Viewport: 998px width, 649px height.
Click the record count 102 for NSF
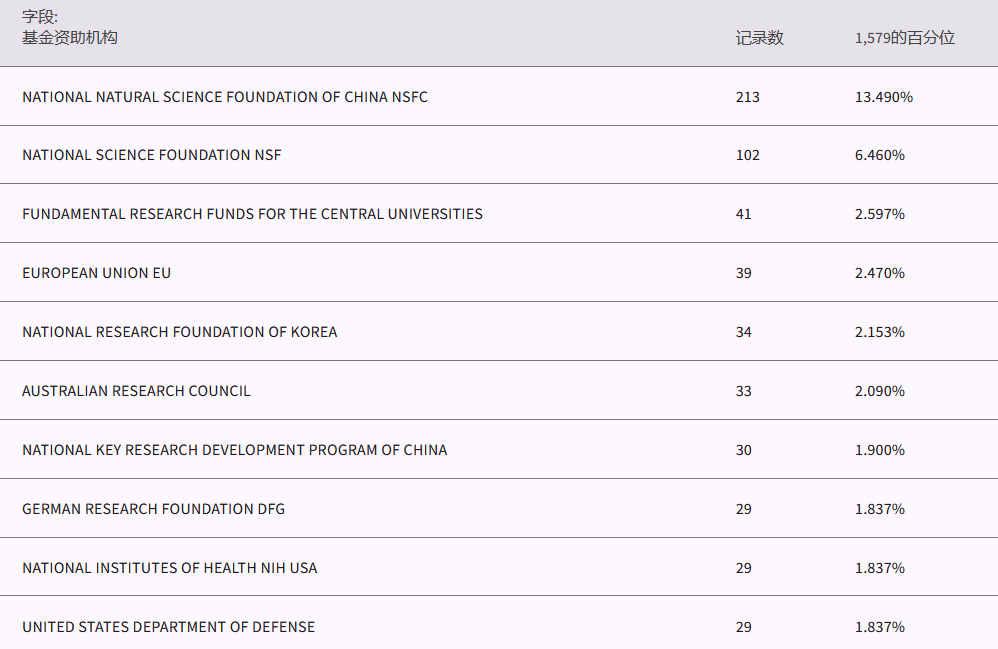(747, 155)
